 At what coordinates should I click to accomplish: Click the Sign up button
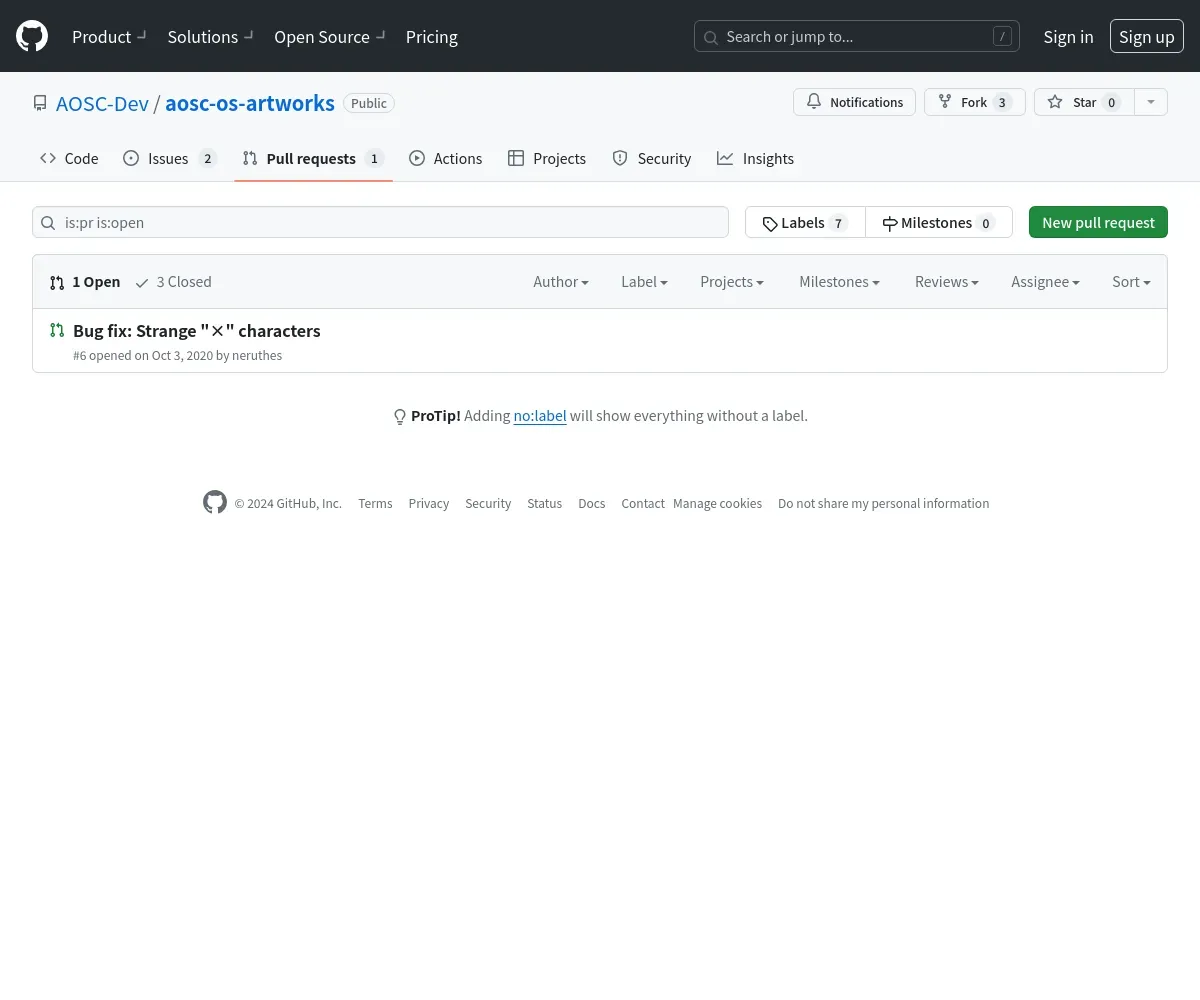tap(1147, 37)
